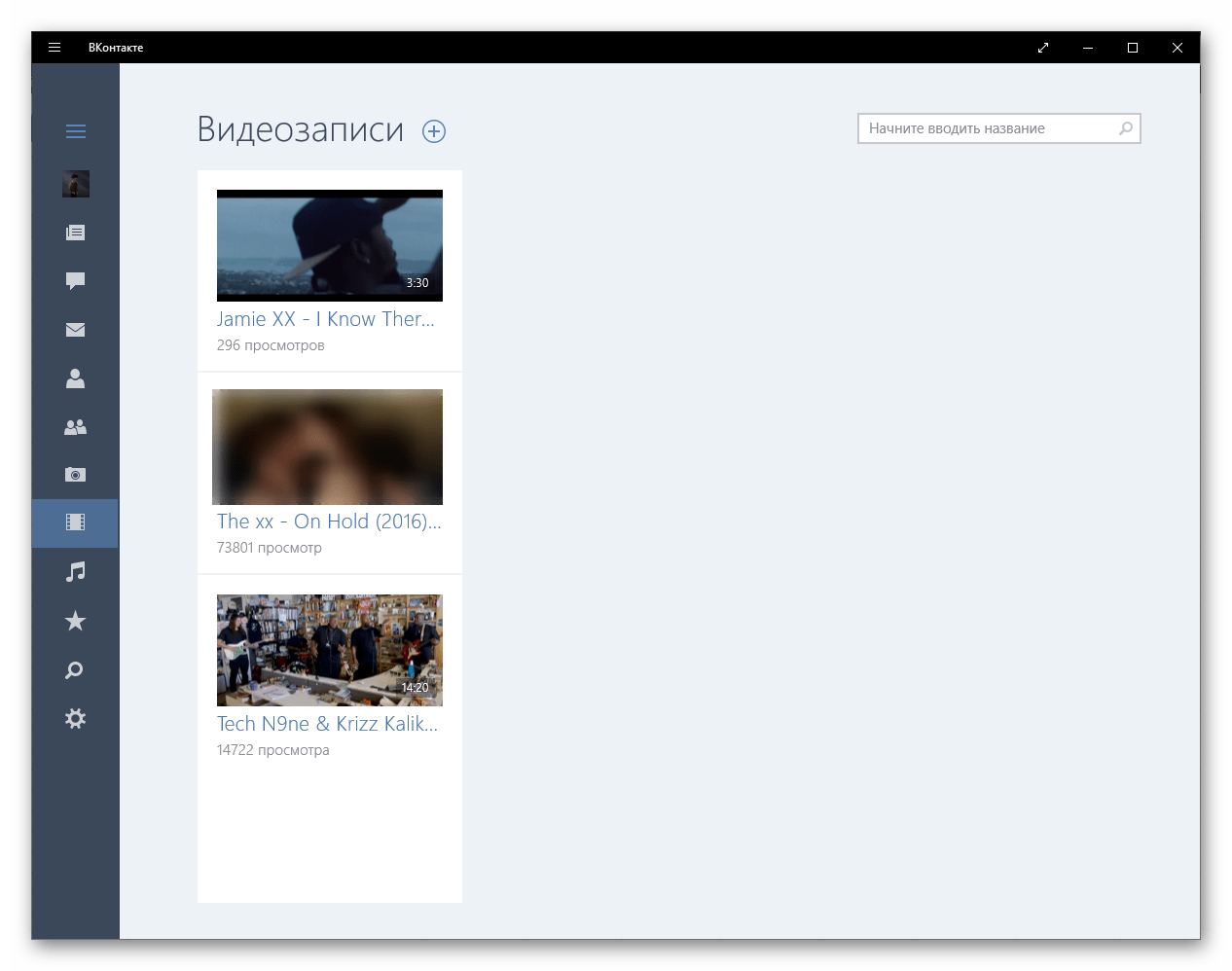Open the music note icon
The width and height of the screenshot is (1232, 971).
pos(76,572)
